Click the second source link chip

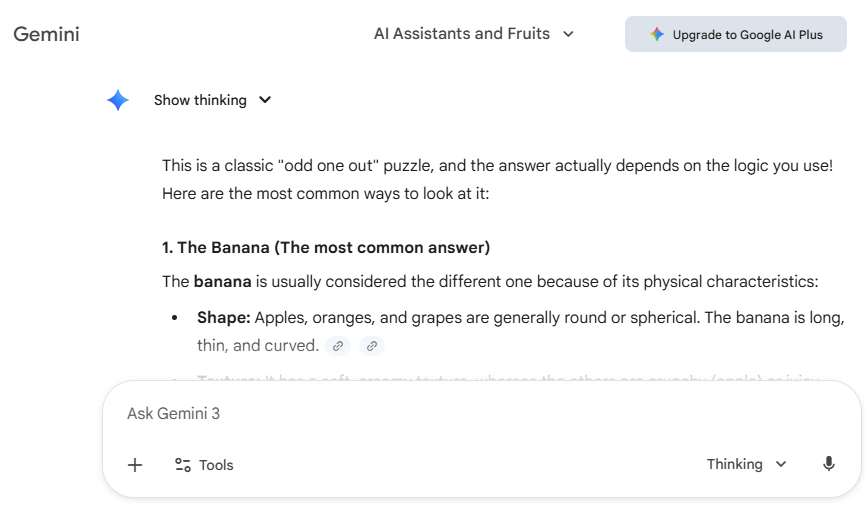pos(371,346)
